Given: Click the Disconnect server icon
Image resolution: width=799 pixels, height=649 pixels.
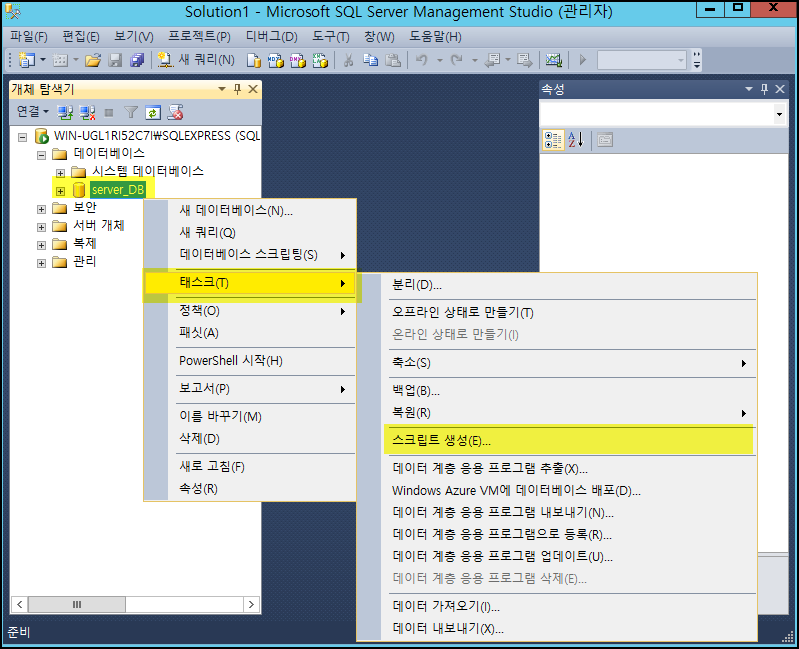Looking at the screenshot, I should point(87,112).
